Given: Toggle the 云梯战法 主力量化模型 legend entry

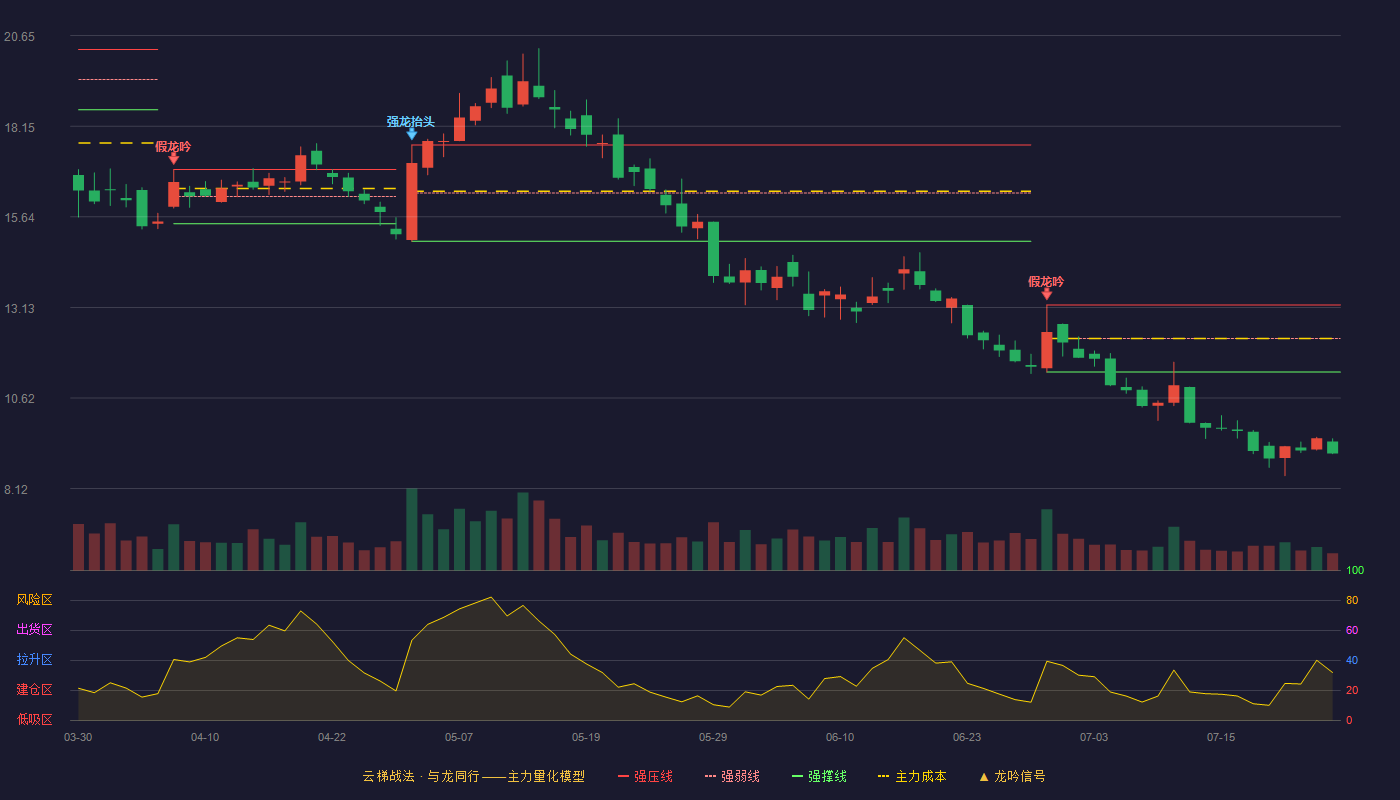Looking at the screenshot, I should click(x=474, y=776).
